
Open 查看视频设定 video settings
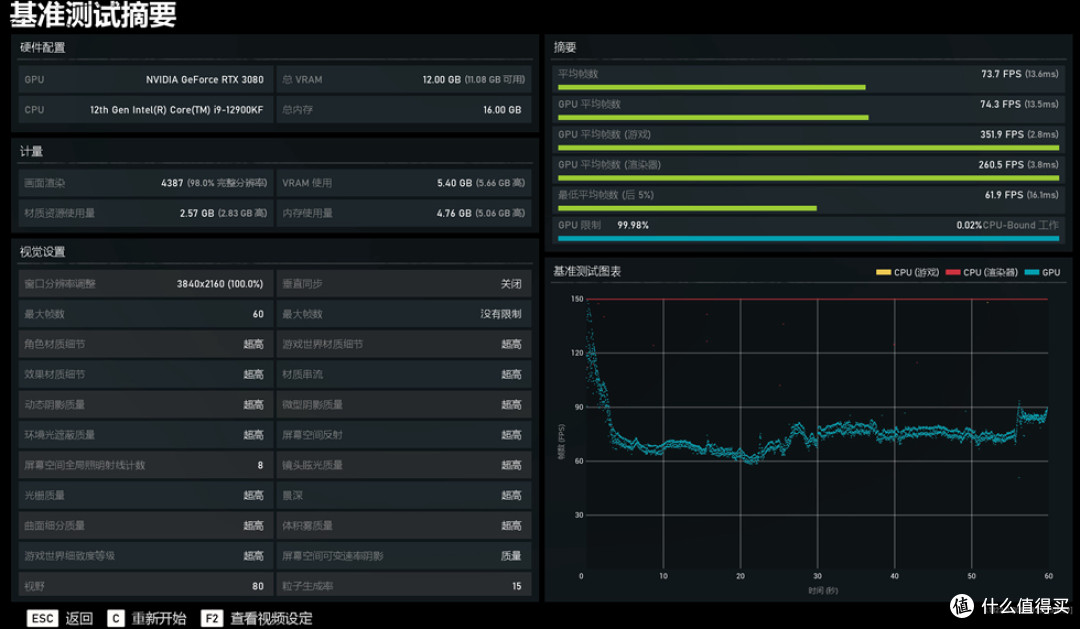(271, 618)
